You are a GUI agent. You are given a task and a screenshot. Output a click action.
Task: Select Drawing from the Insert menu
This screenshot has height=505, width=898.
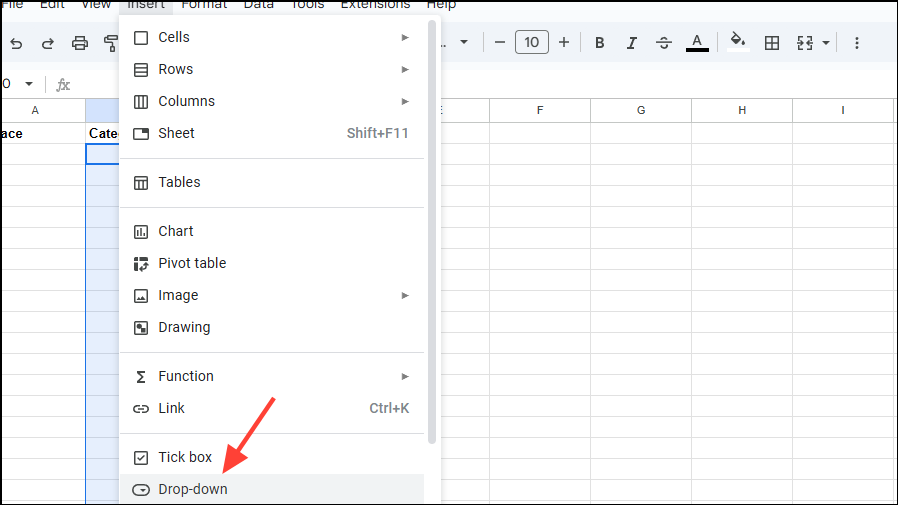pyautogui.click(x=272, y=328)
